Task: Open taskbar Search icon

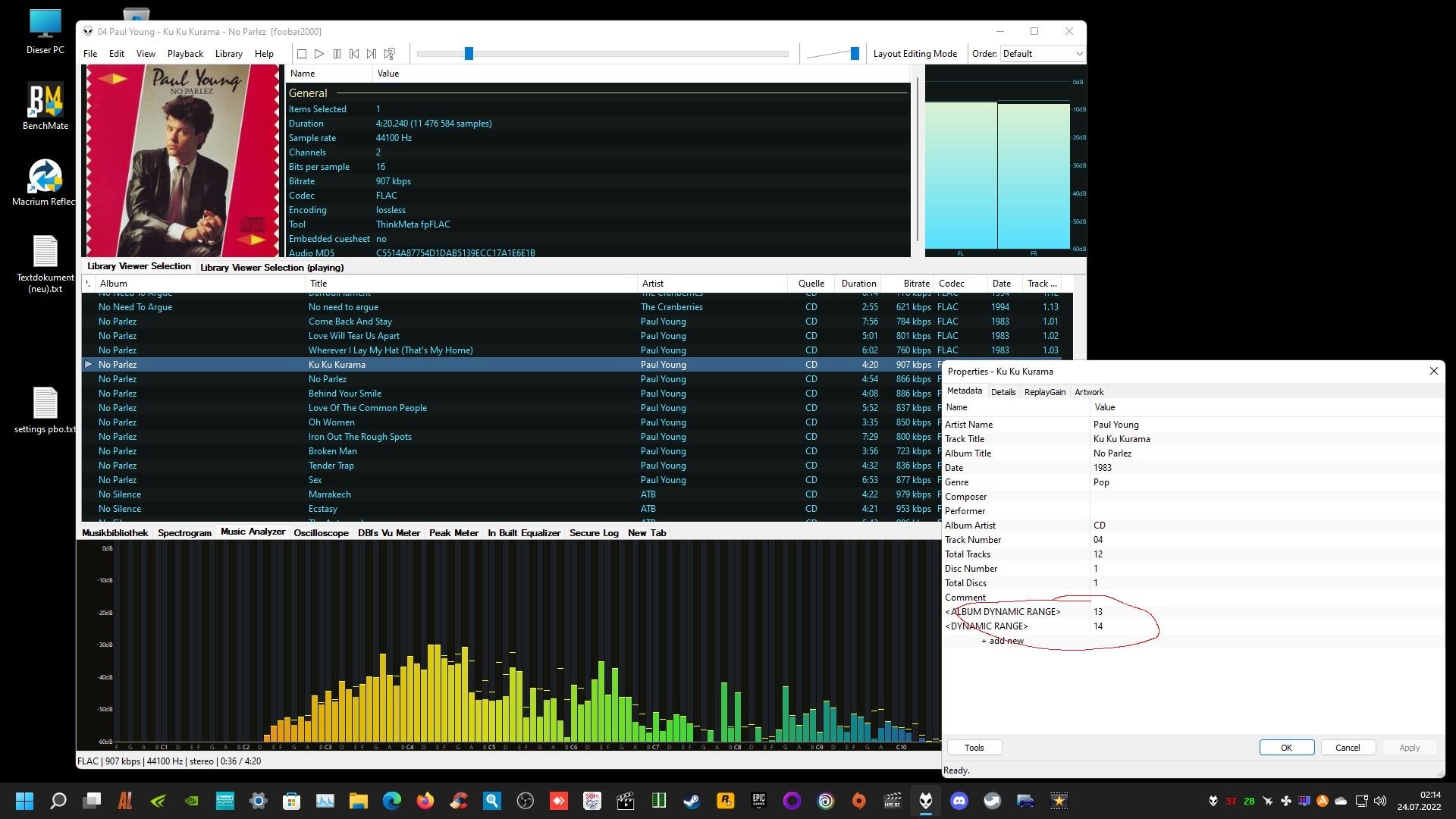Action: click(x=58, y=801)
